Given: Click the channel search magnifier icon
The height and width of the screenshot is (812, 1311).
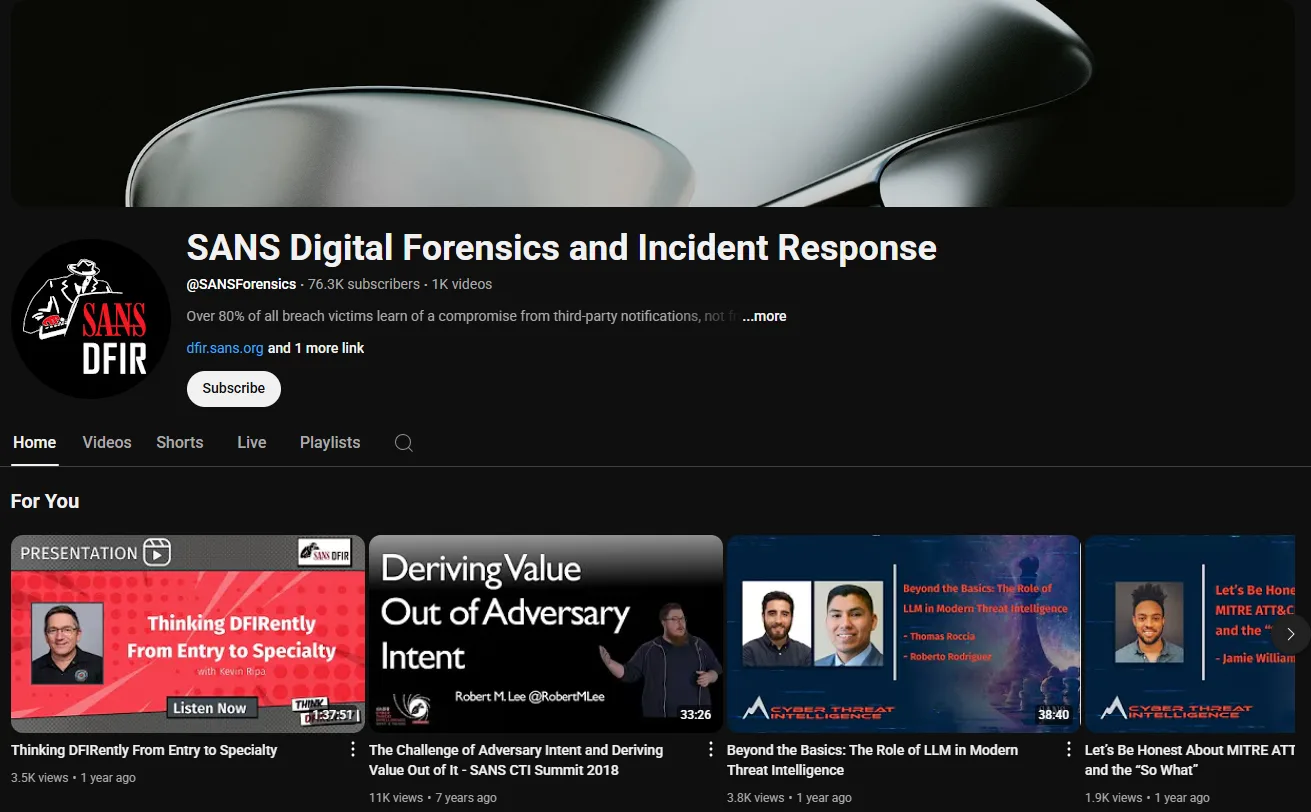Looking at the screenshot, I should point(404,443).
